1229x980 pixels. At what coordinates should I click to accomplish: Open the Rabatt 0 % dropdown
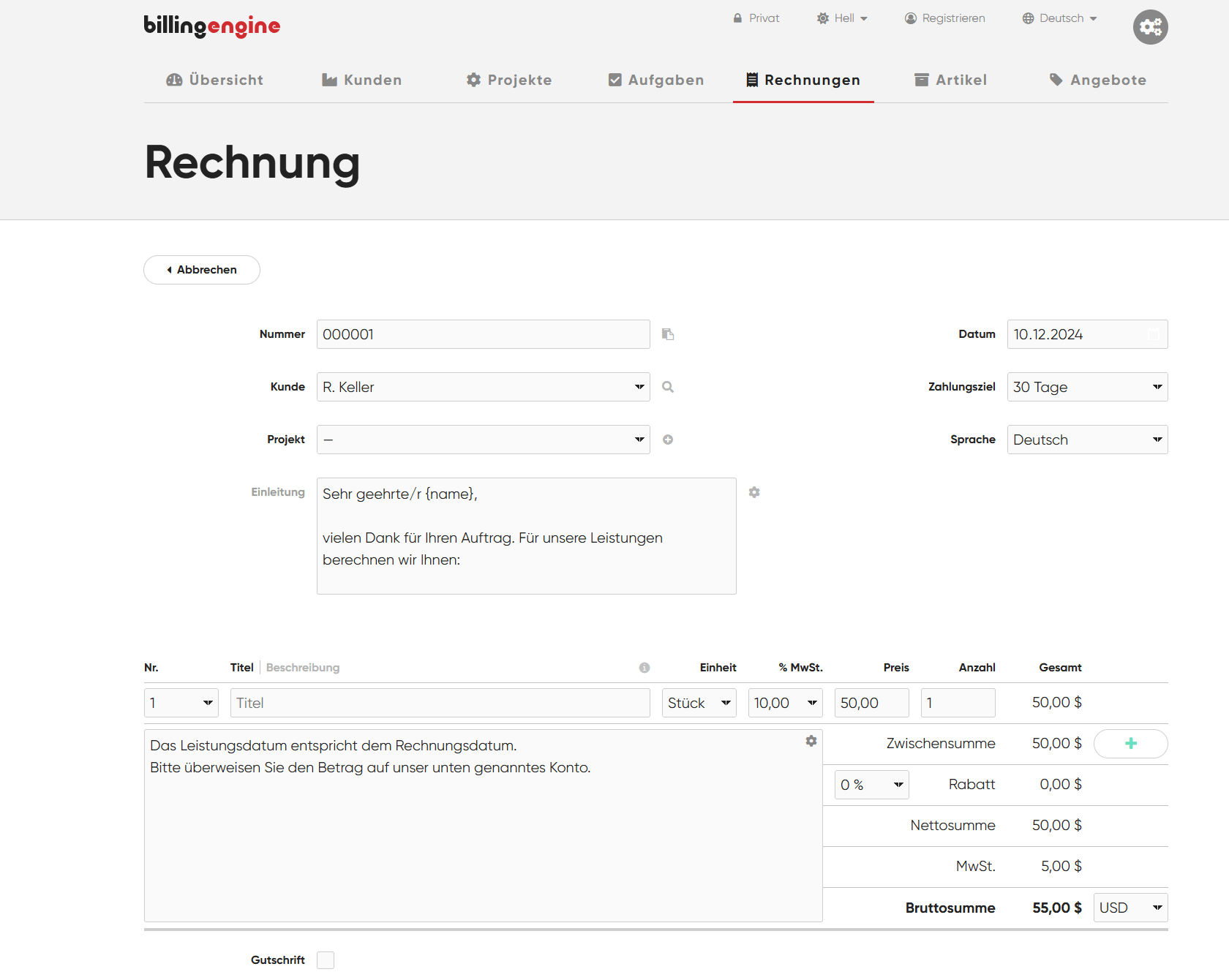pyautogui.click(x=872, y=785)
